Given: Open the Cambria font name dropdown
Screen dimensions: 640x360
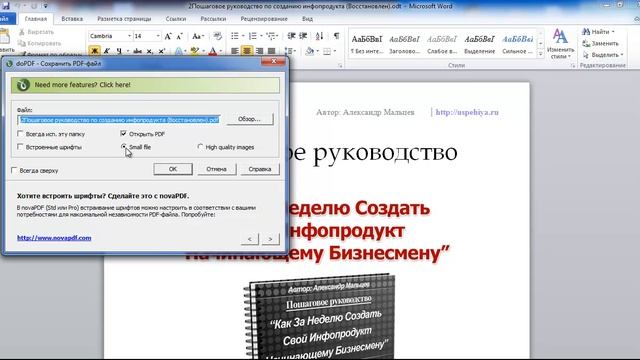Looking at the screenshot, I should [129, 36].
